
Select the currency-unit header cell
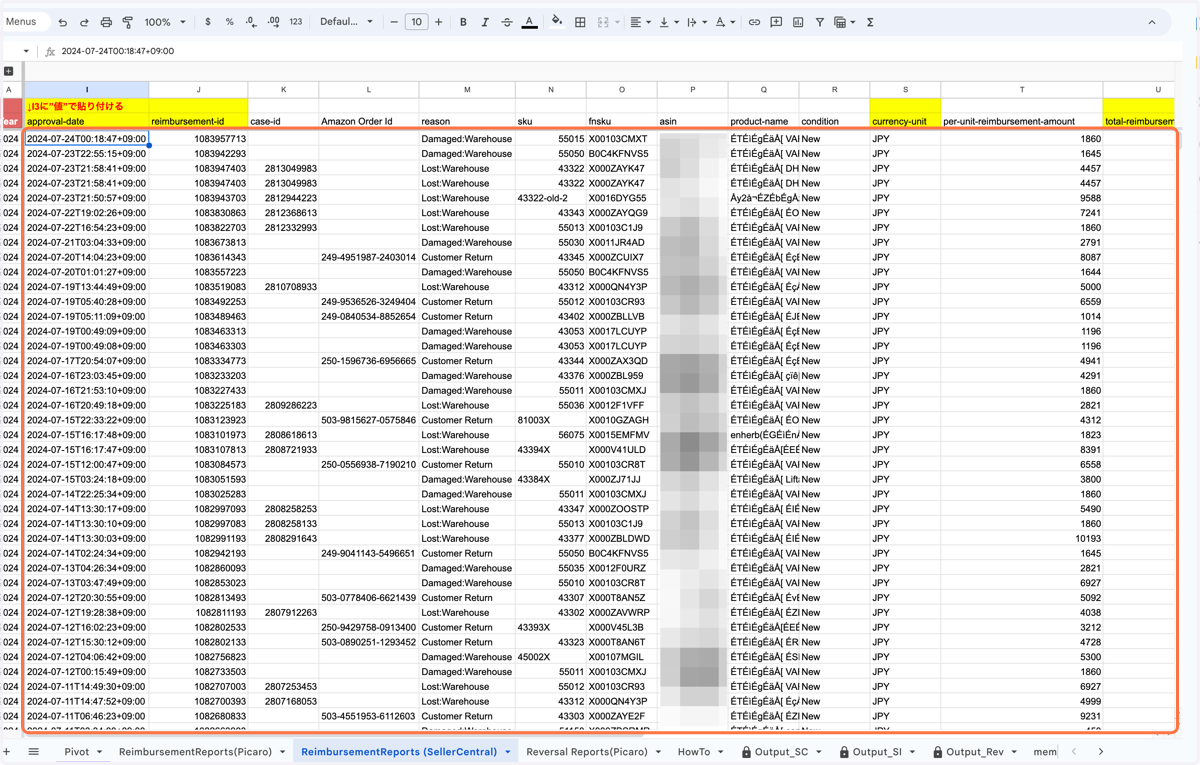pyautogui.click(x=905, y=121)
